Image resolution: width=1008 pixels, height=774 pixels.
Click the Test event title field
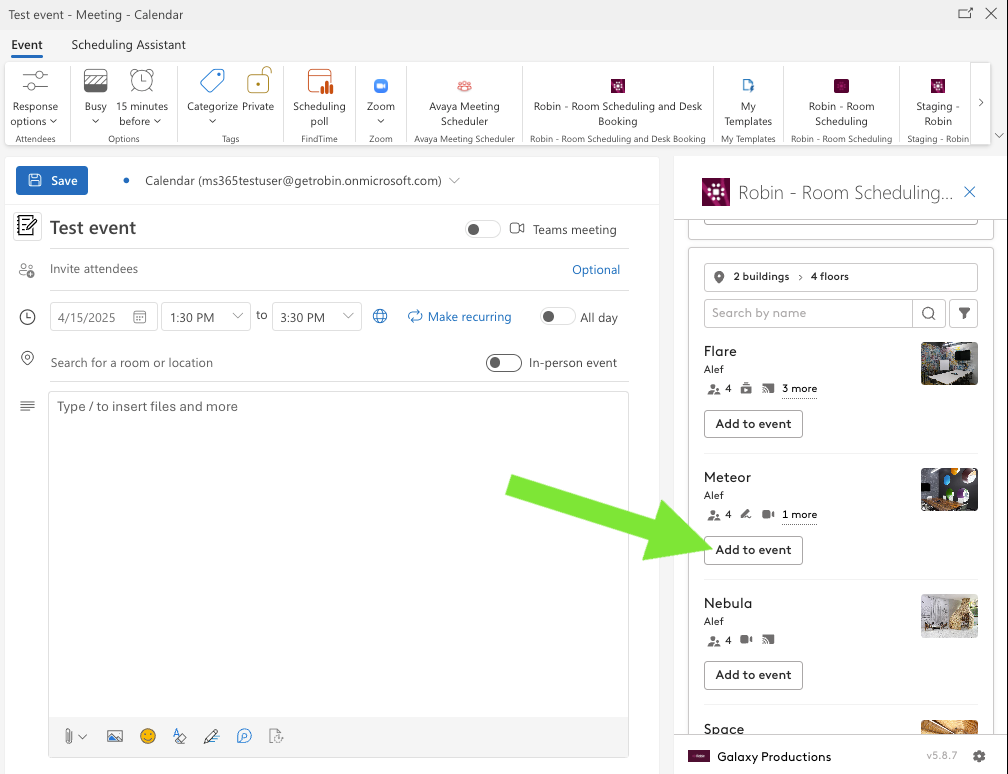point(254,228)
